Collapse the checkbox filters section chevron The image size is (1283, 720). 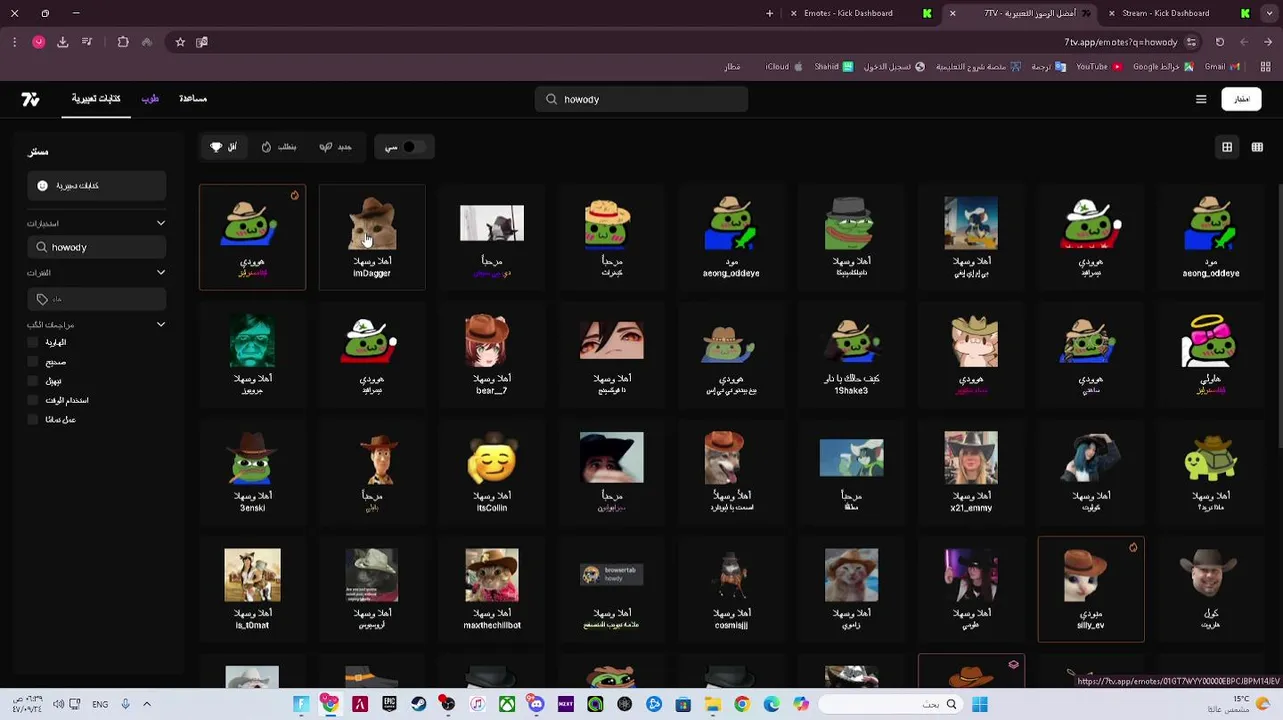[x=160, y=324]
